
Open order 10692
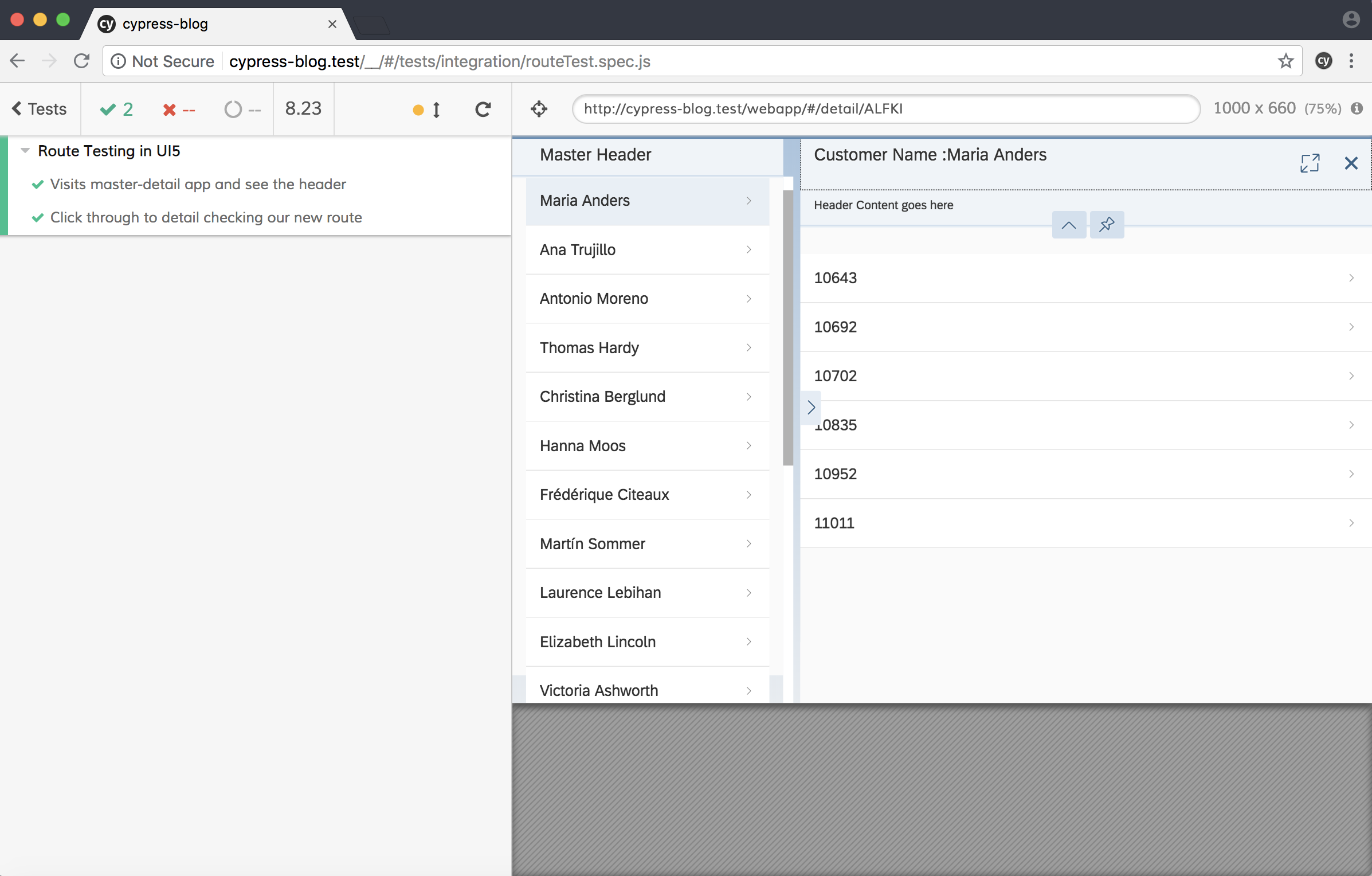tap(1086, 327)
